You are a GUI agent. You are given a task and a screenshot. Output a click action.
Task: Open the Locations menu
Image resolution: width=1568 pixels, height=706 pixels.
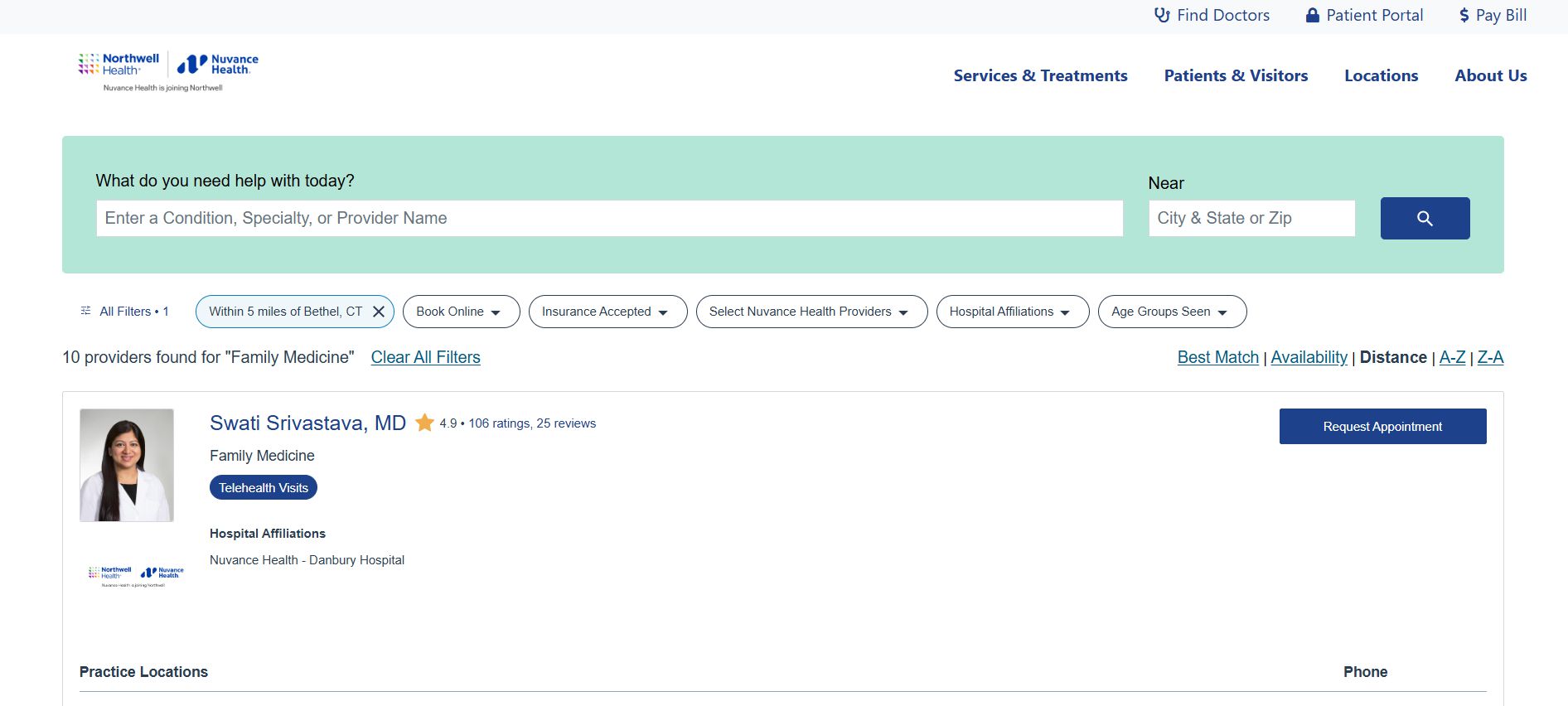click(x=1381, y=75)
